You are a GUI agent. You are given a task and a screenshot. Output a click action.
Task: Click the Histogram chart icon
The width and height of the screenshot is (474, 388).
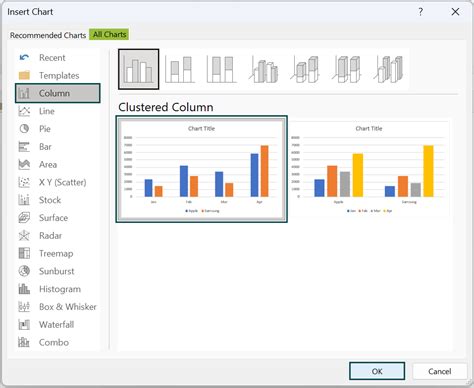[x=24, y=289]
